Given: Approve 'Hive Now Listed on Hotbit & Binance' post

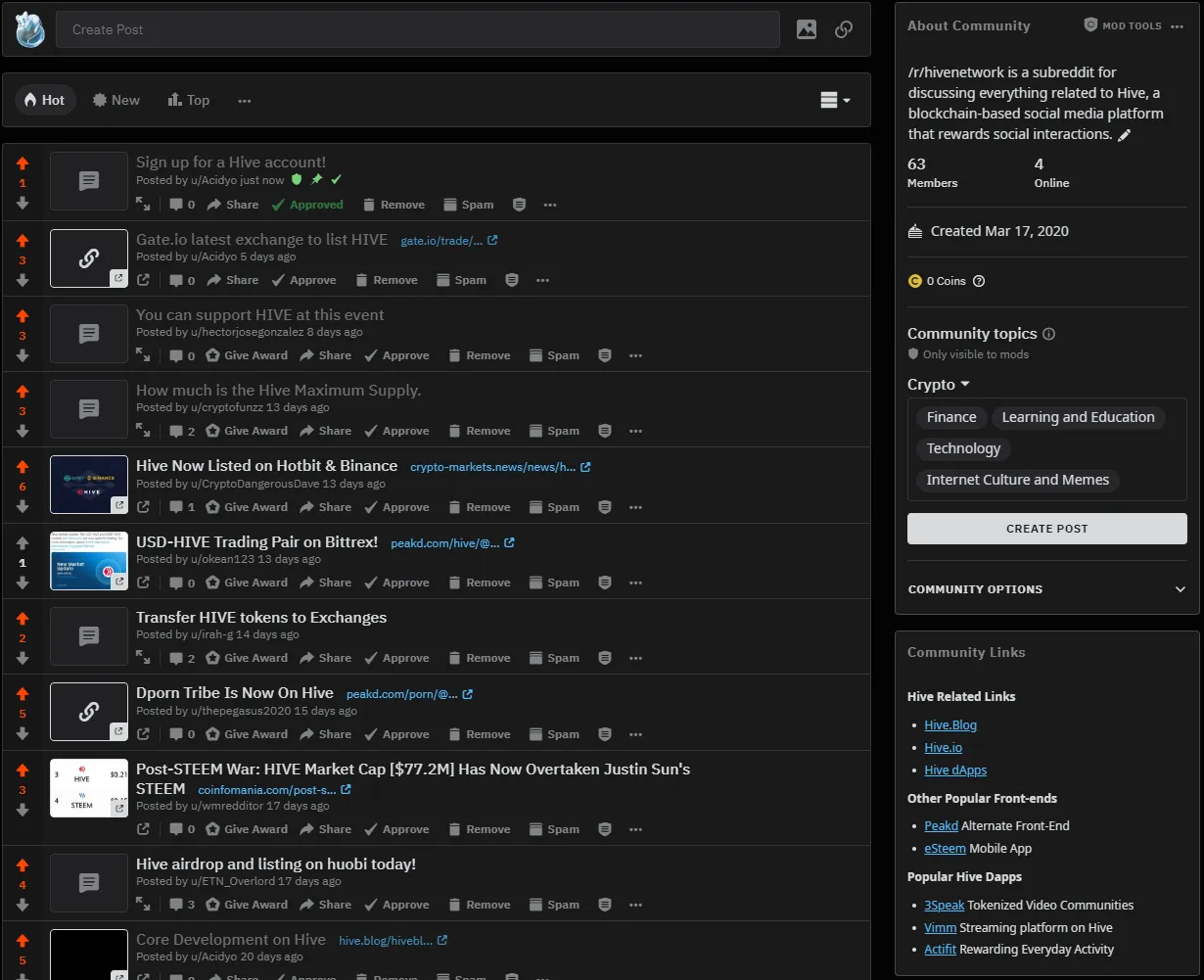Looking at the screenshot, I should [396, 507].
